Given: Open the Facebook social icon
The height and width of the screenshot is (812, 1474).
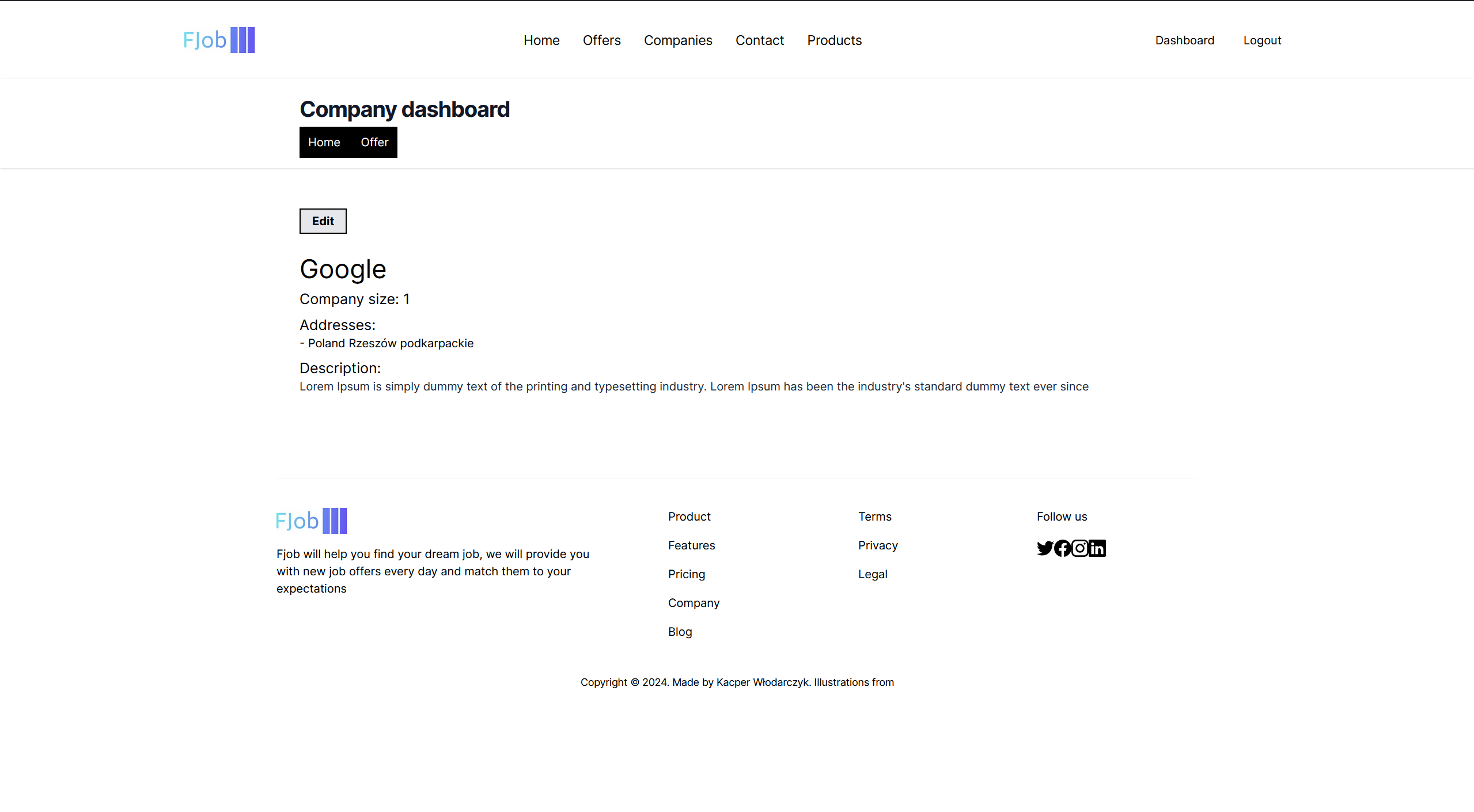Looking at the screenshot, I should (x=1062, y=548).
